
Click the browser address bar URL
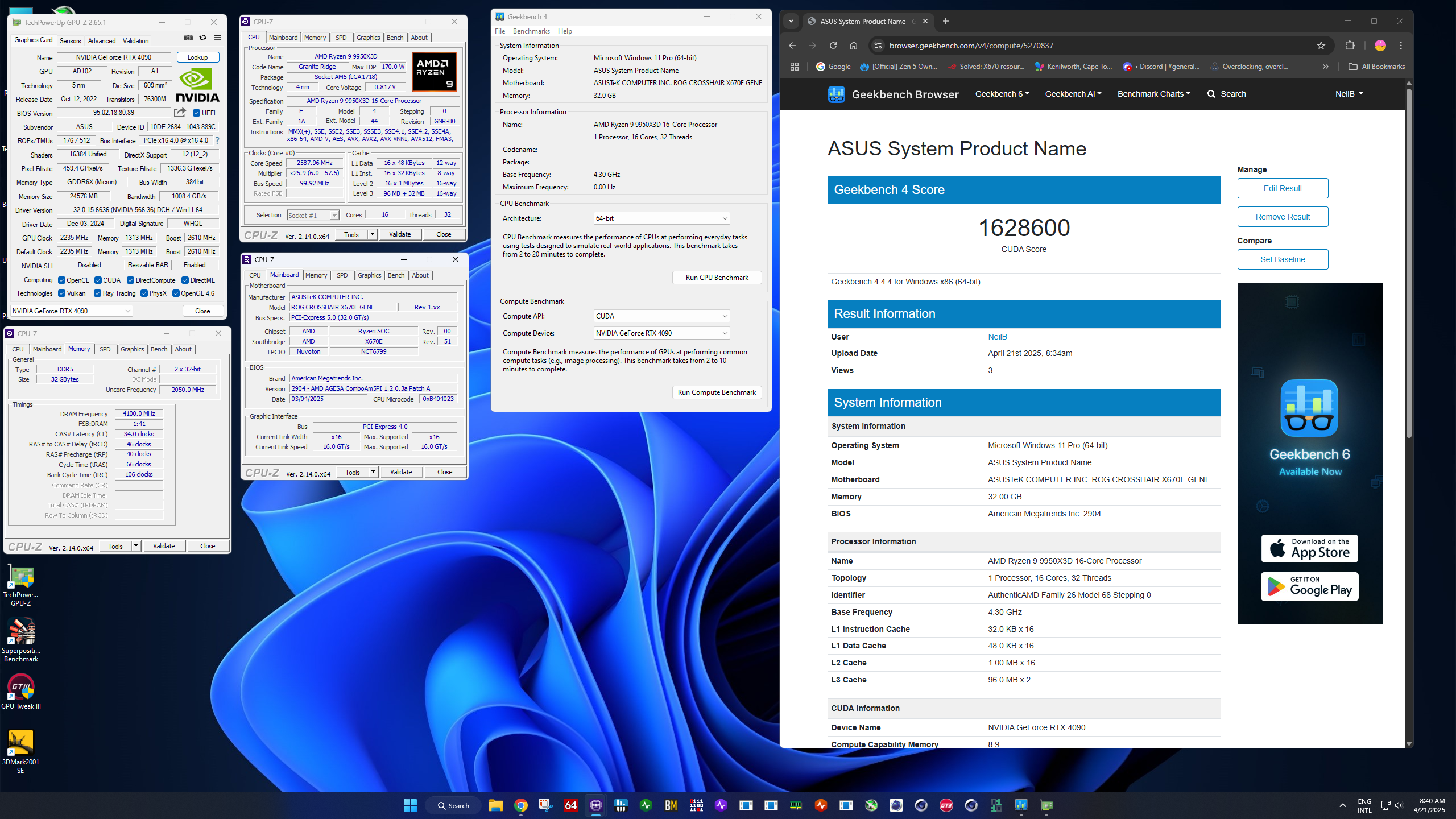tap(971, 45)
